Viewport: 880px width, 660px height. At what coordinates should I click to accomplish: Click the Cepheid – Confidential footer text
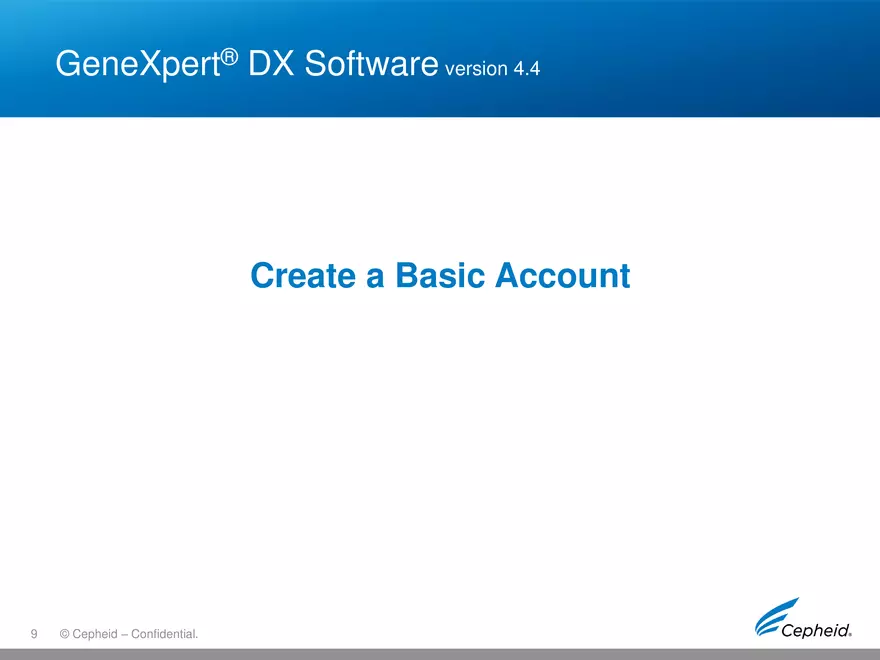pyautogui.click(x=128, y=634)
